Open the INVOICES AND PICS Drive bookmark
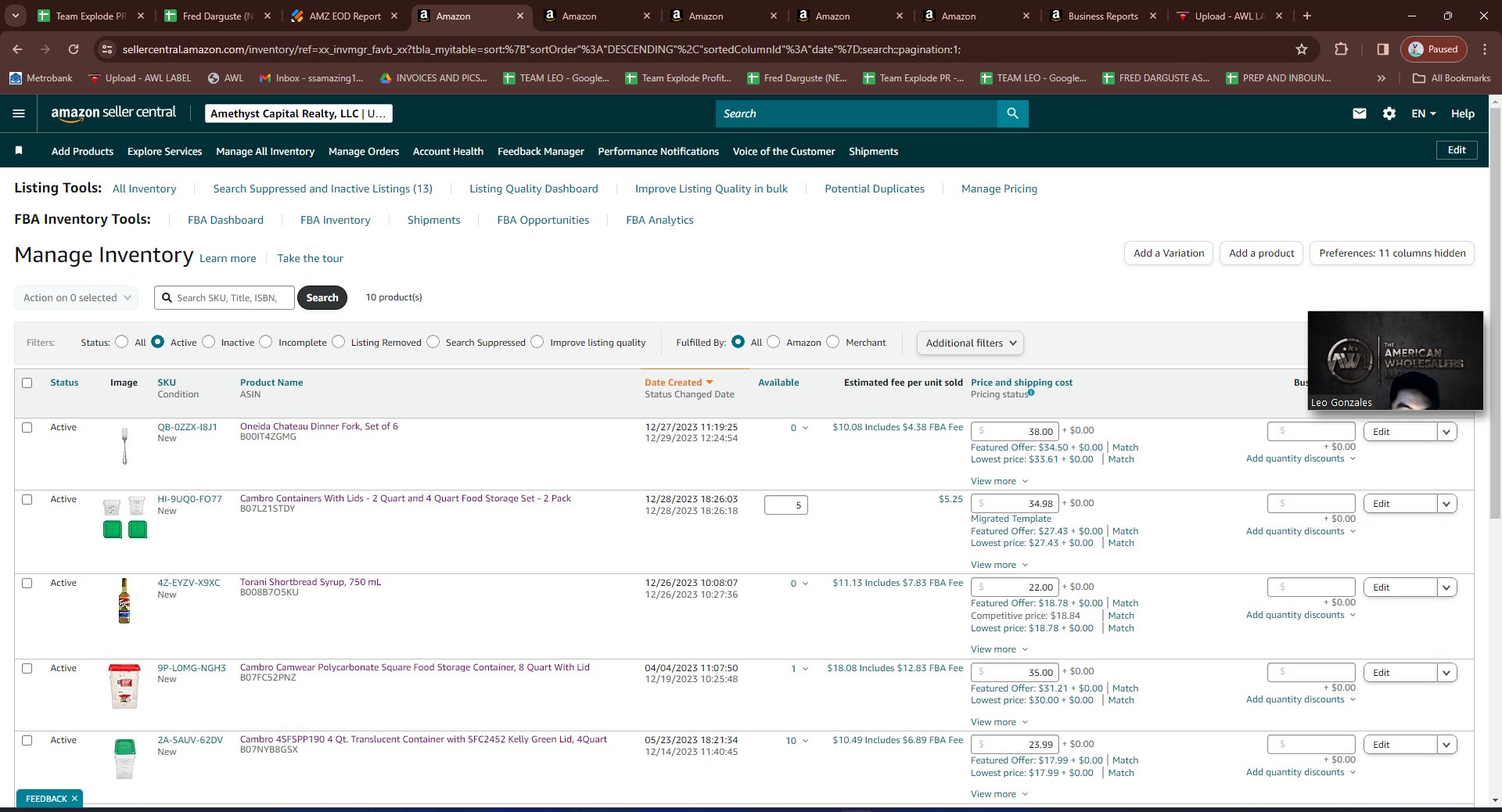 433,78
